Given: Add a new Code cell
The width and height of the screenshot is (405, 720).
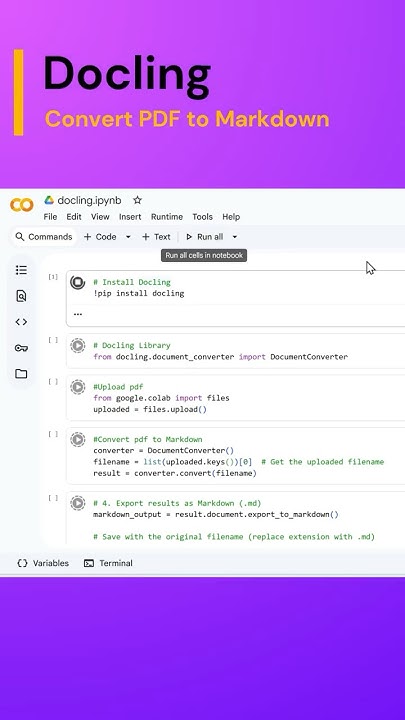Looking at the screenshot, I should (x=100, y=237).
